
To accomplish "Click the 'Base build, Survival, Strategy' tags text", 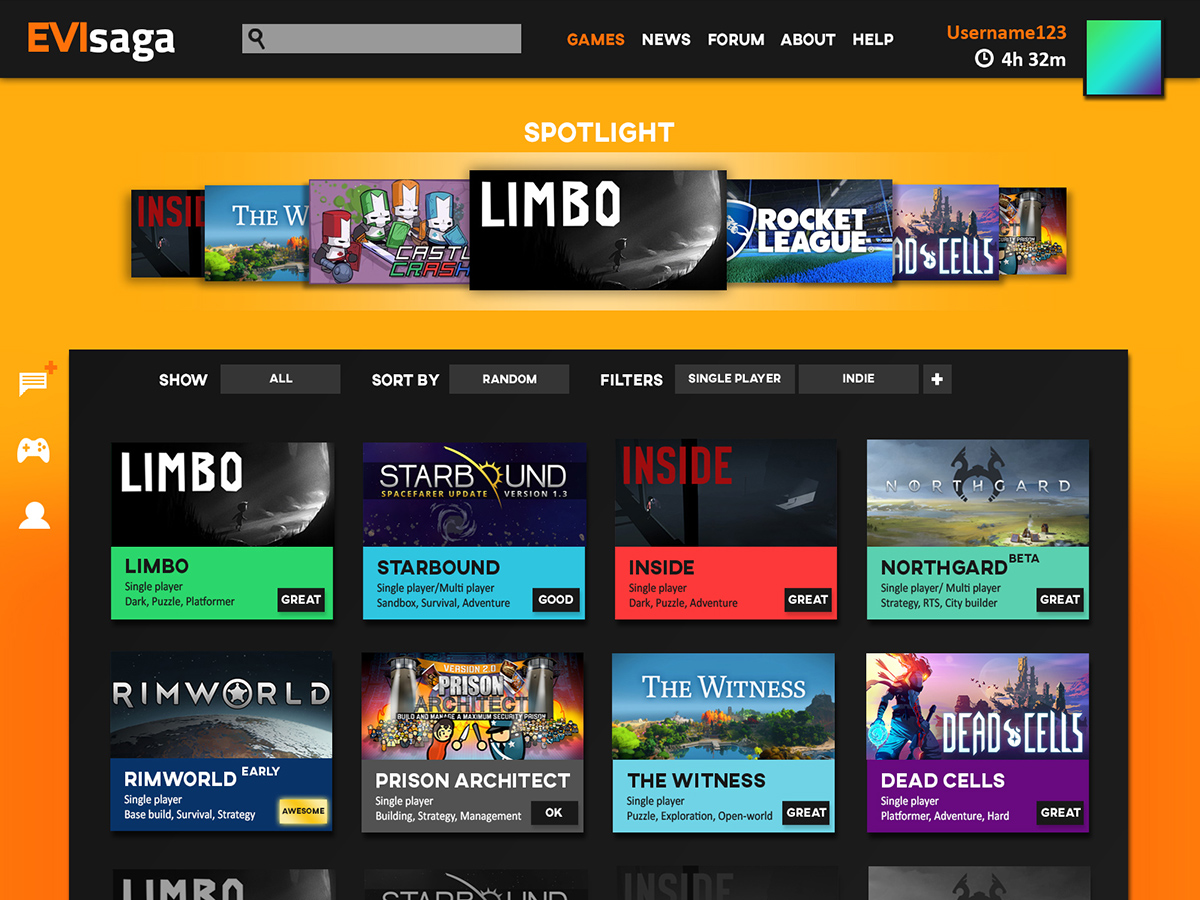I will coord(190,815).
